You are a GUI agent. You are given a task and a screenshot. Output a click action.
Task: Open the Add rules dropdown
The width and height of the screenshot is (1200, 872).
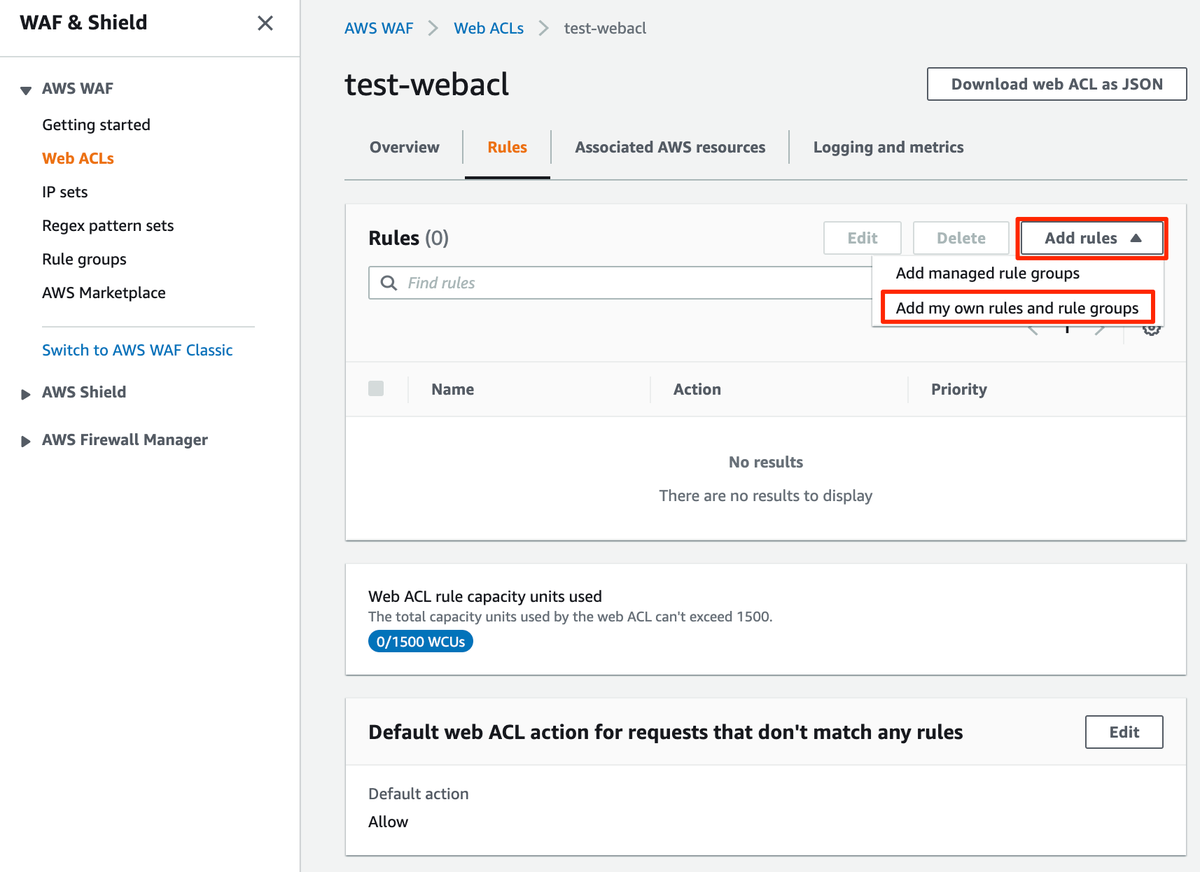(1092, 238)
